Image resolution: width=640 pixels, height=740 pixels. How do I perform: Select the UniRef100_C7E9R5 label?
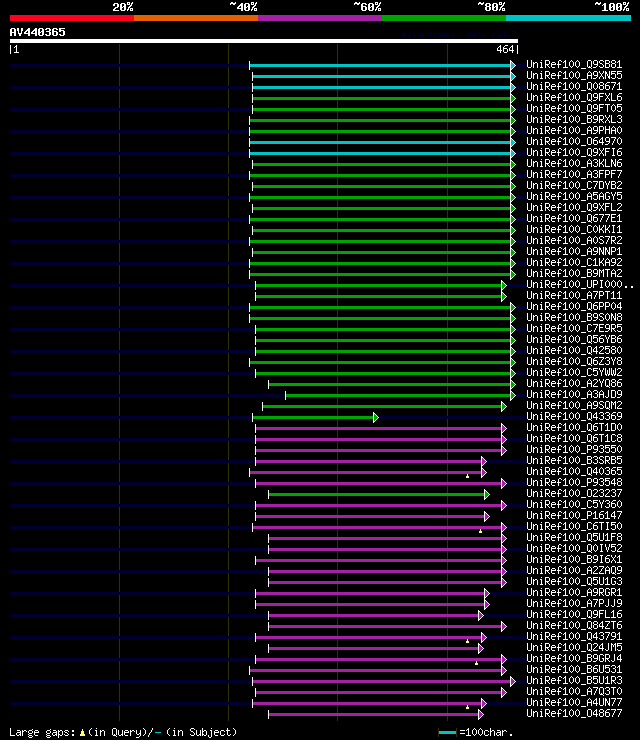(574, 328)
